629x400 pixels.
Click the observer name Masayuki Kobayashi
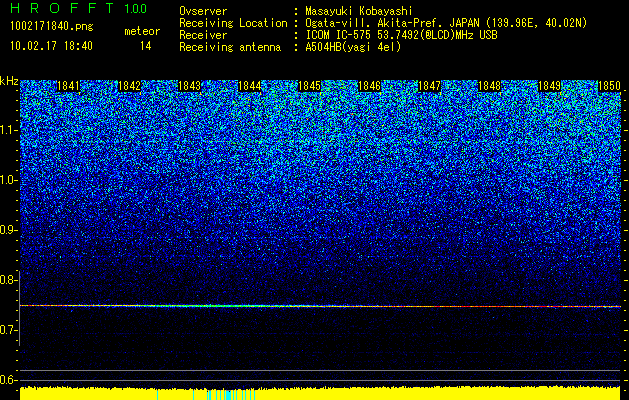(358, 11)
